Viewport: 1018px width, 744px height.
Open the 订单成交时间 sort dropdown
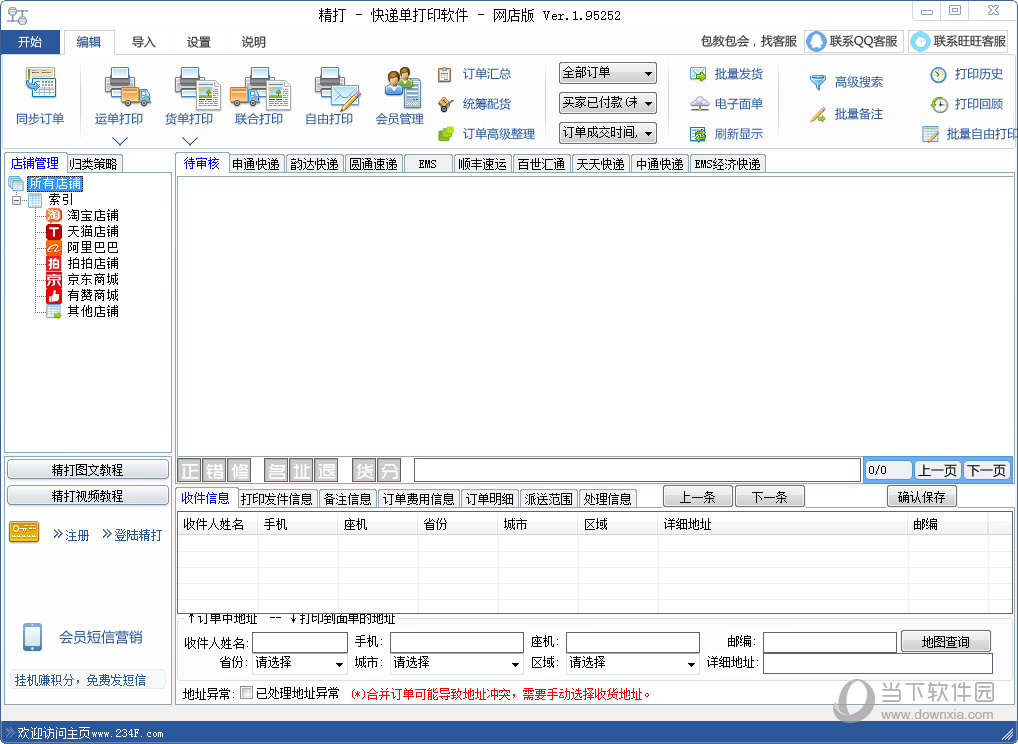click(607, 132)
